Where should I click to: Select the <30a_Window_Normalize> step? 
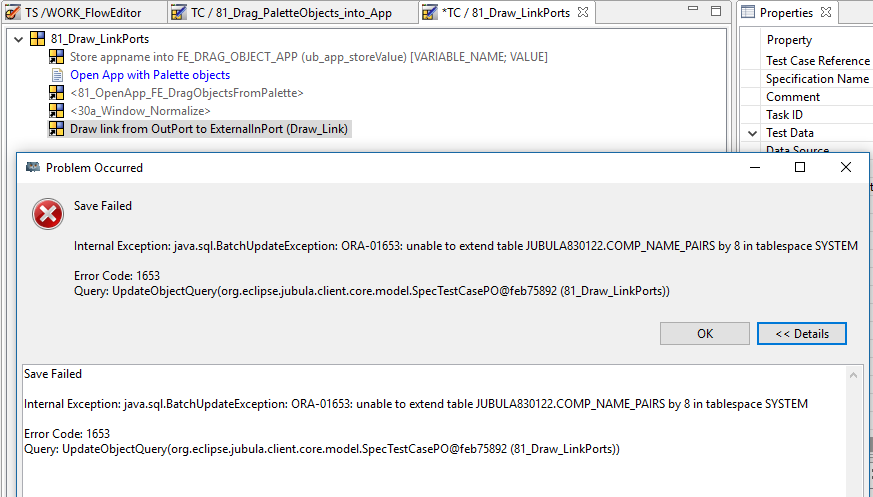click(140, 111)
